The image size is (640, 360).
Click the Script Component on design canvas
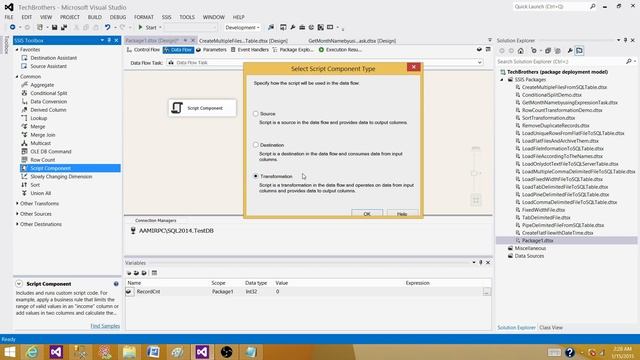tap(202, 108)
